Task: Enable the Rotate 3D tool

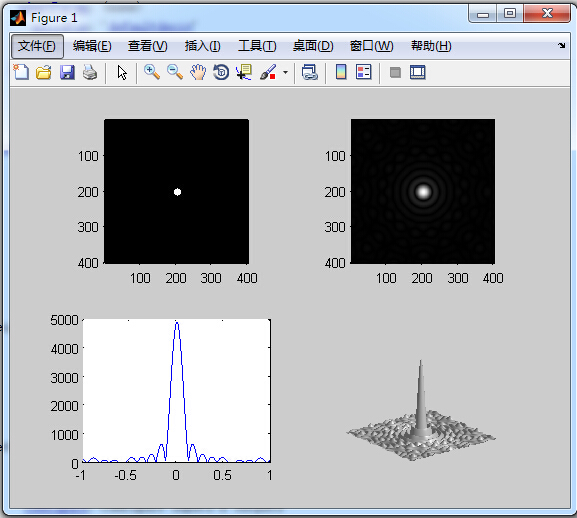Action: [x=221, y=72]
